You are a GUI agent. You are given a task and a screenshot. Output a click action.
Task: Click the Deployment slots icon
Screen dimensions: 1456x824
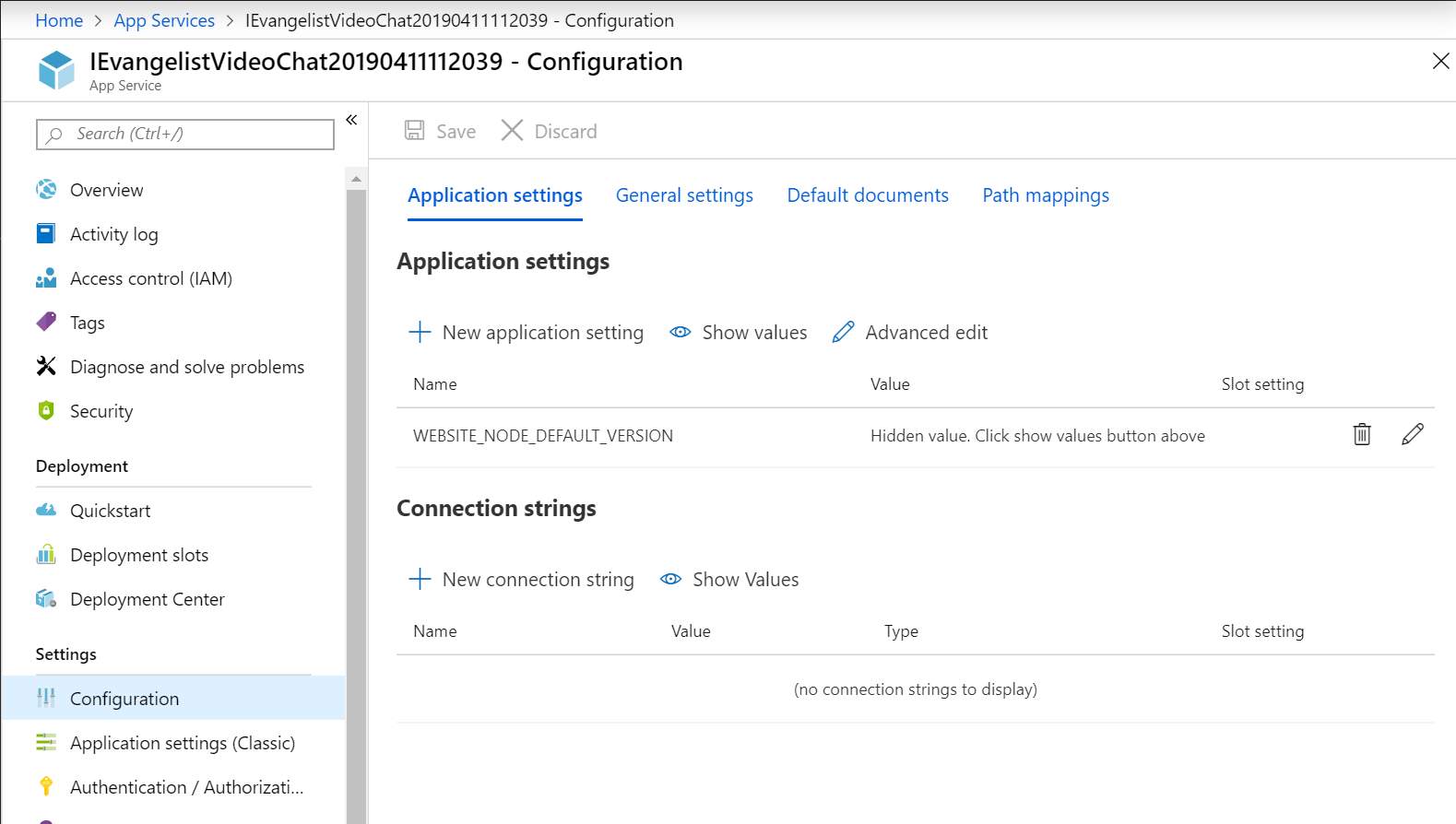pos(46,554)
